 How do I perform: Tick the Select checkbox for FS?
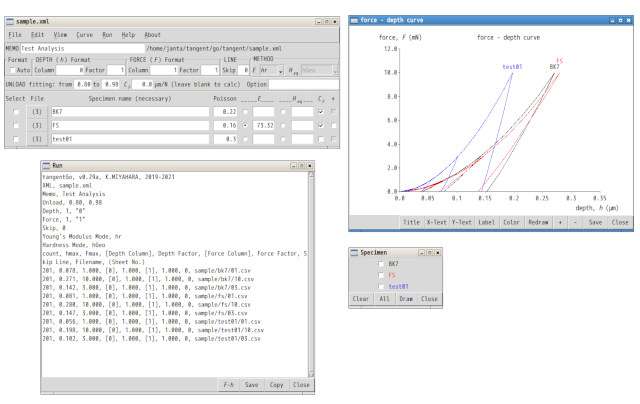pyautogui.click(x=16, y=126)
